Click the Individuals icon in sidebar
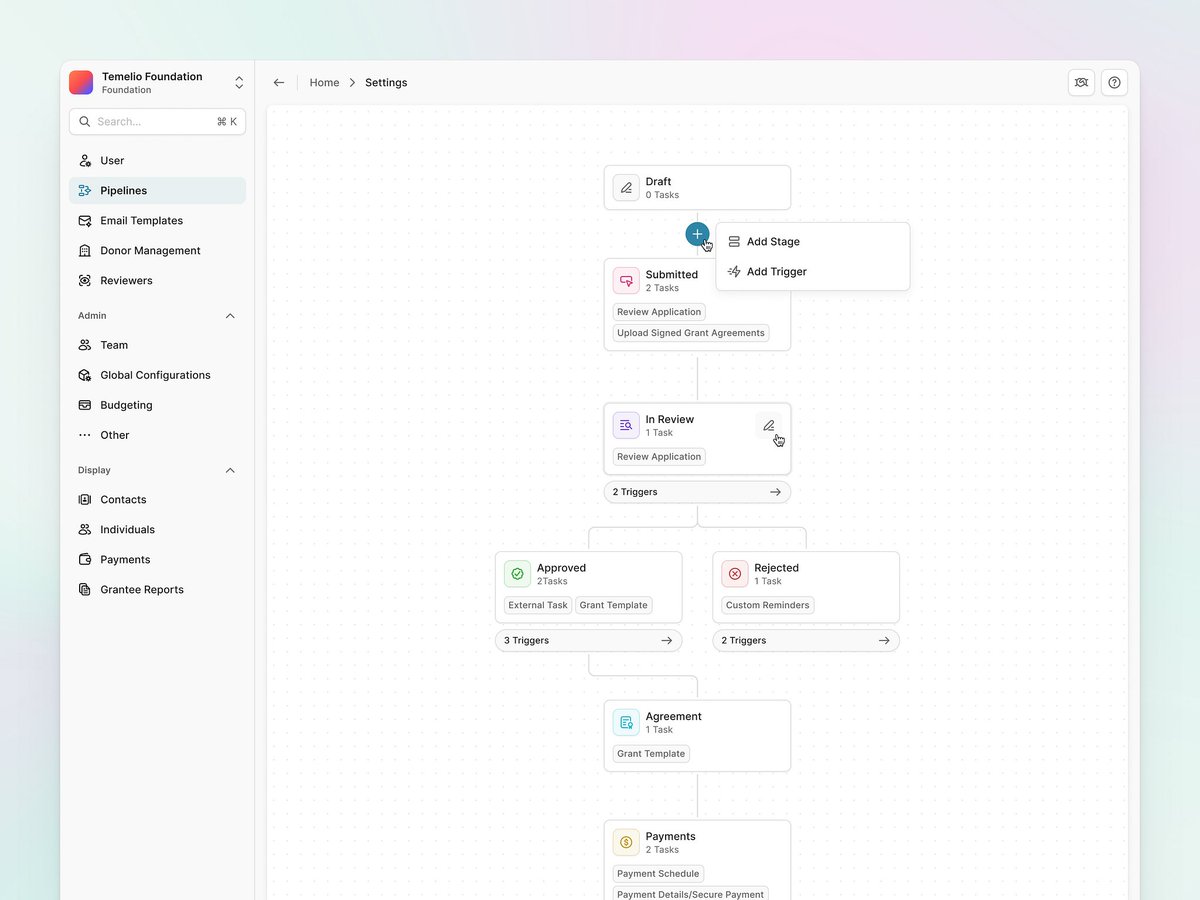The height and width of the screenshot is (900, 1200). [85, 529]
